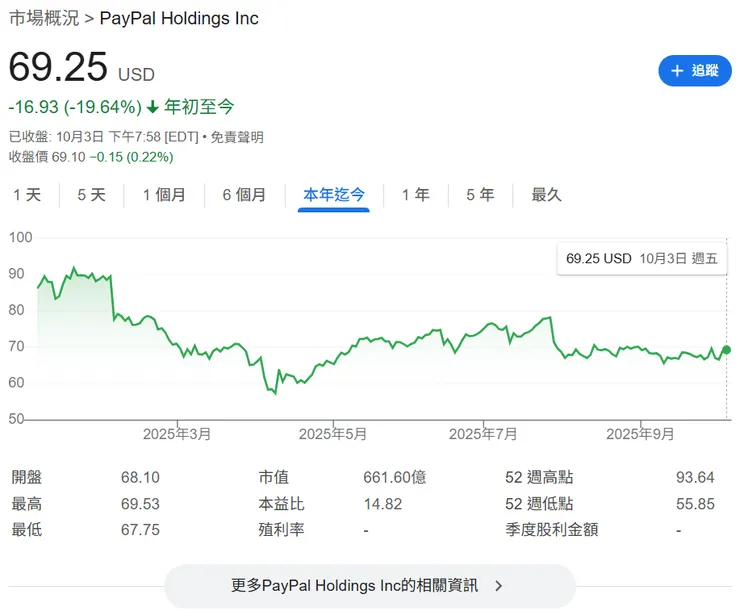Screen dimensions: 740x616
Task: Click the 100 y-axis label
Action: coord(21,237)
